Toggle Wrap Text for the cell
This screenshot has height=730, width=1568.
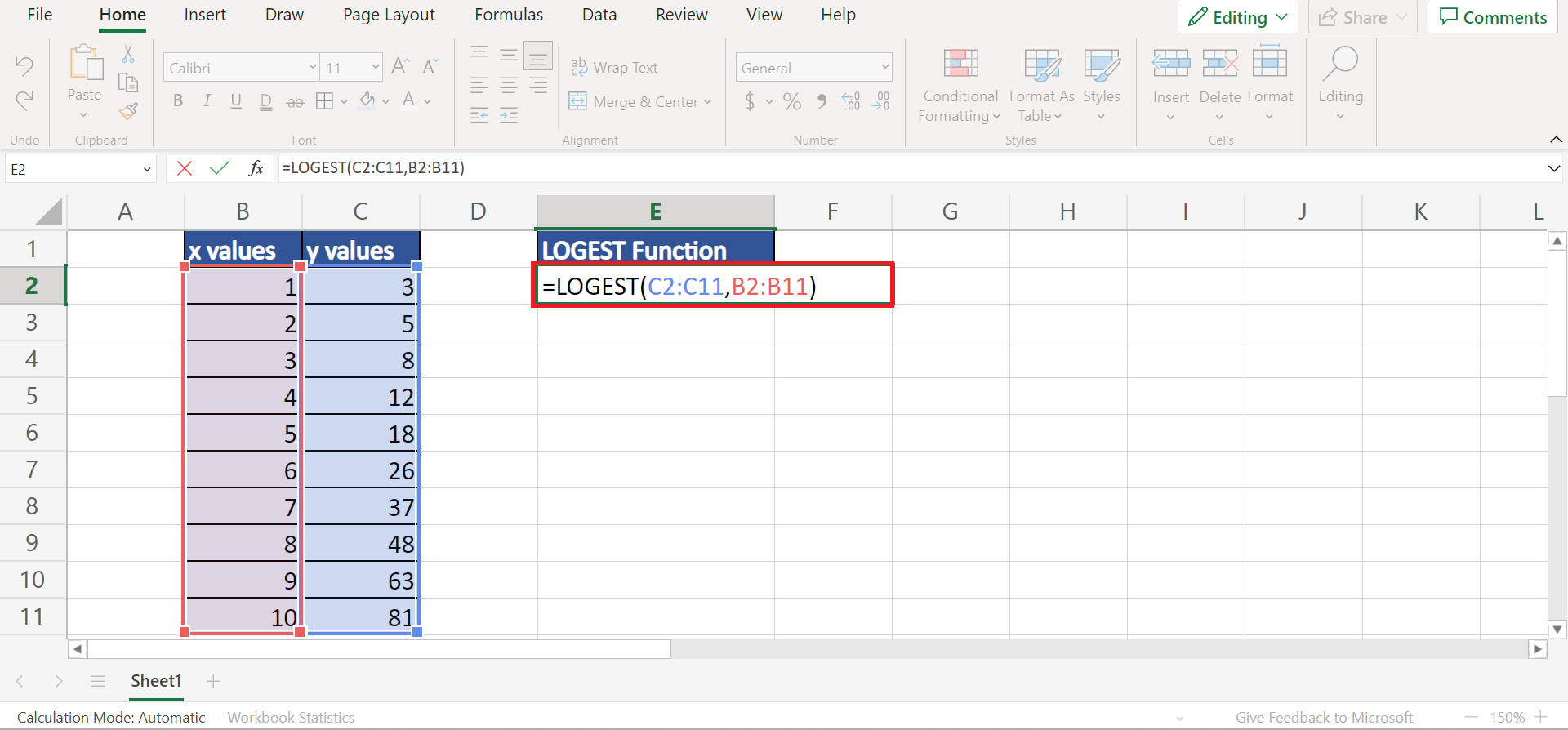[x=614, y=68]
